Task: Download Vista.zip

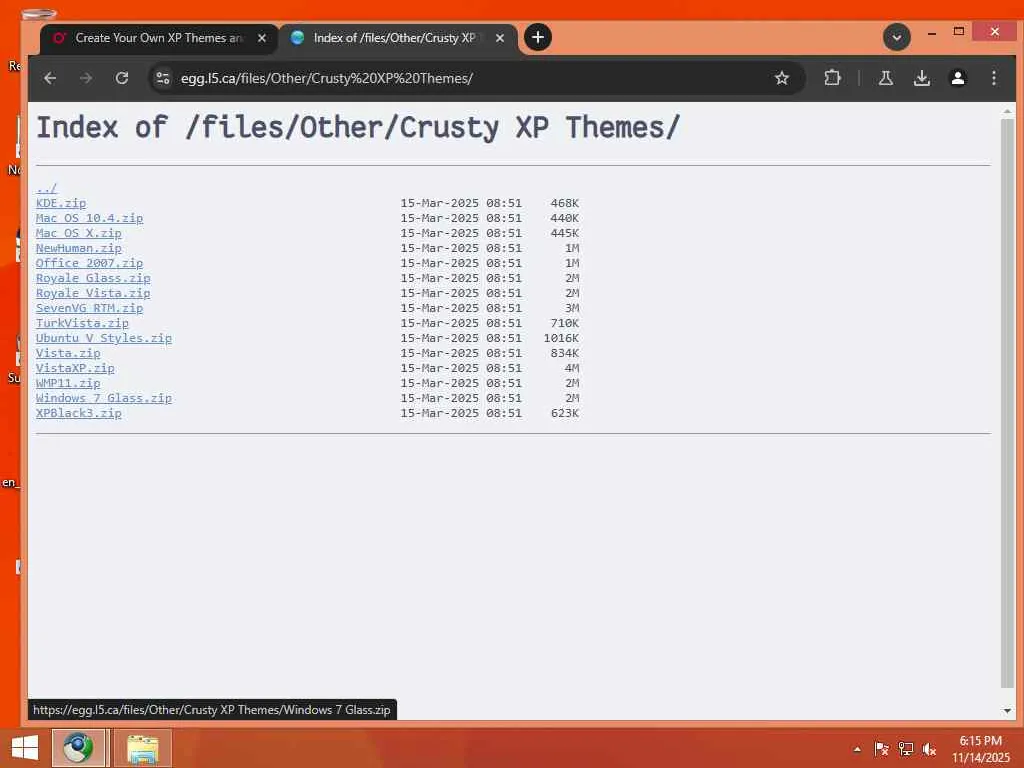Action: [68, 353]
